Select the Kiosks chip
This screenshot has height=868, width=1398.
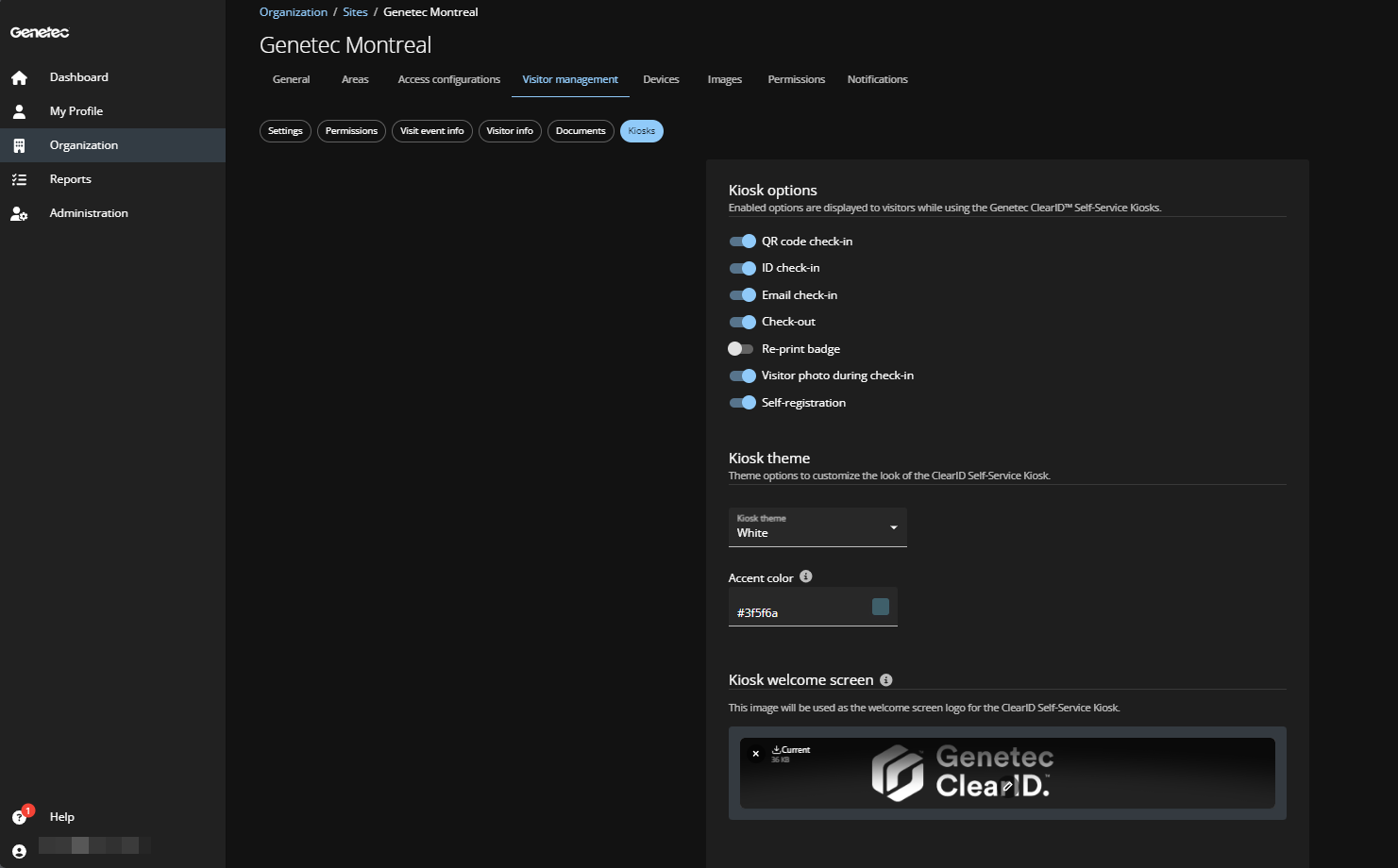642,131
